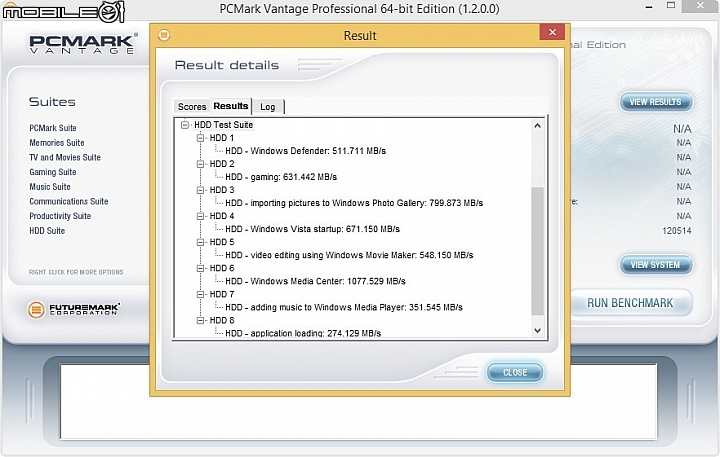This screenshot has height=457, width=720.
Task: Click the Futuremark orange logo icon
Action: point(36,310)
